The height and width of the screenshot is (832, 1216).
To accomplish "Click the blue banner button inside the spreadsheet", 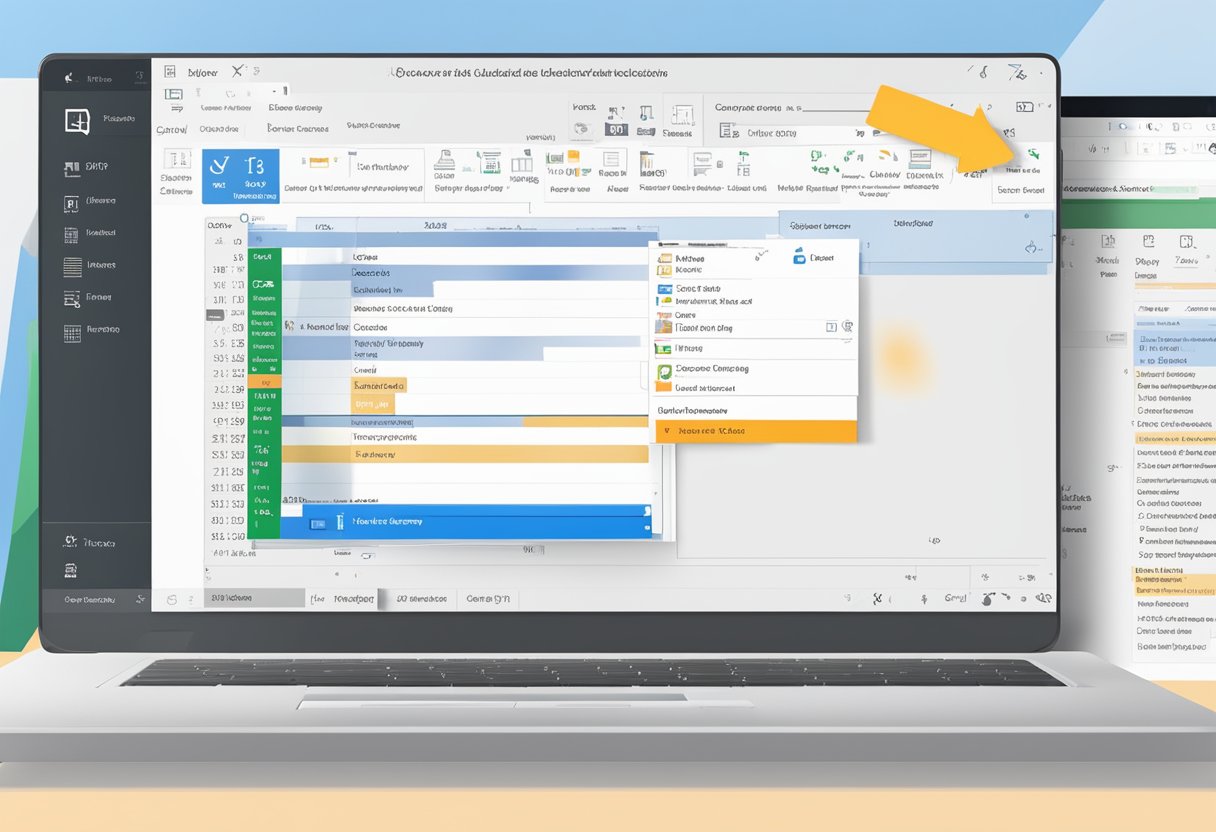I will 470,520.
